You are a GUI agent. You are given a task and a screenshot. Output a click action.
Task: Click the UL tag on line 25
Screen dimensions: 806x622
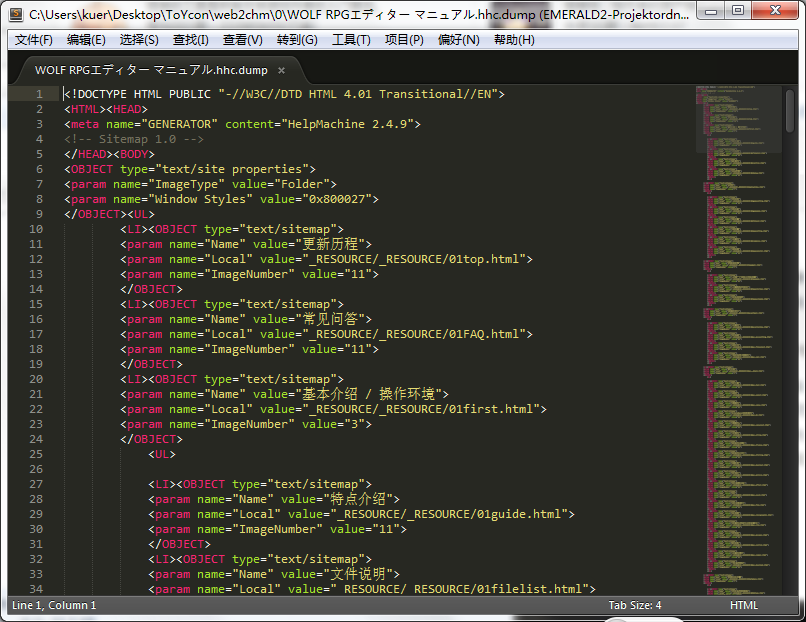[x=162, y=454]
